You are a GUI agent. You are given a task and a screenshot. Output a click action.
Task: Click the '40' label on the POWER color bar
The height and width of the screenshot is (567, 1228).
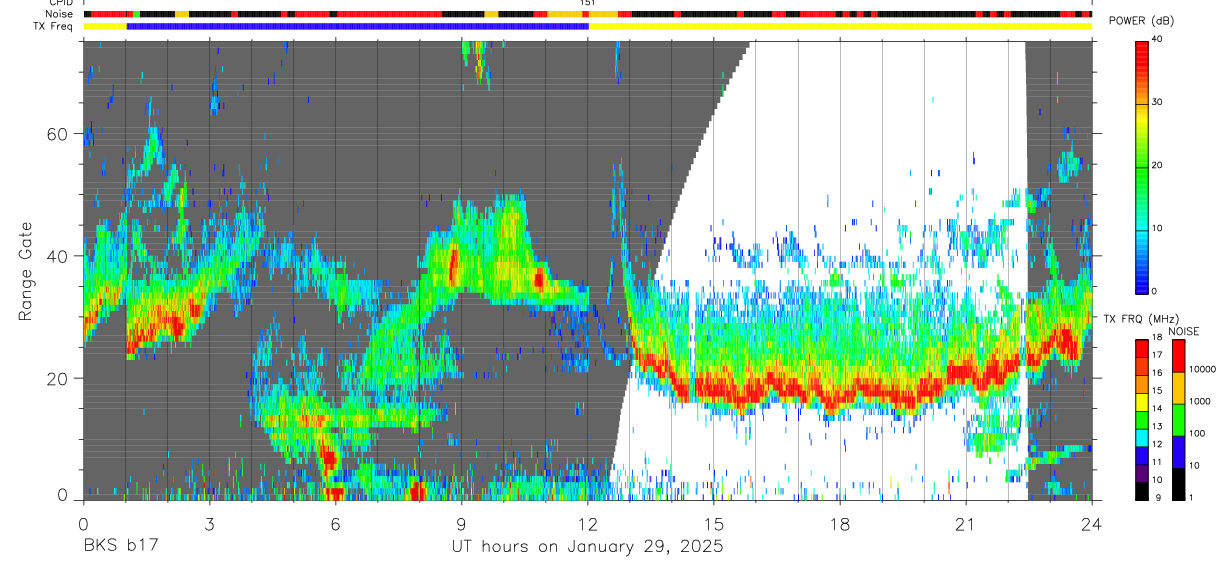[x=1157, y=40]
